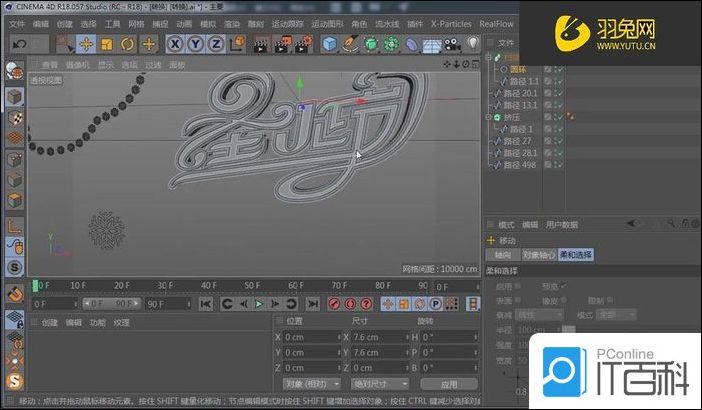Click the 应用 apply button
The width and height of the screenshot is (702, 410).
[x=448, y=383]
